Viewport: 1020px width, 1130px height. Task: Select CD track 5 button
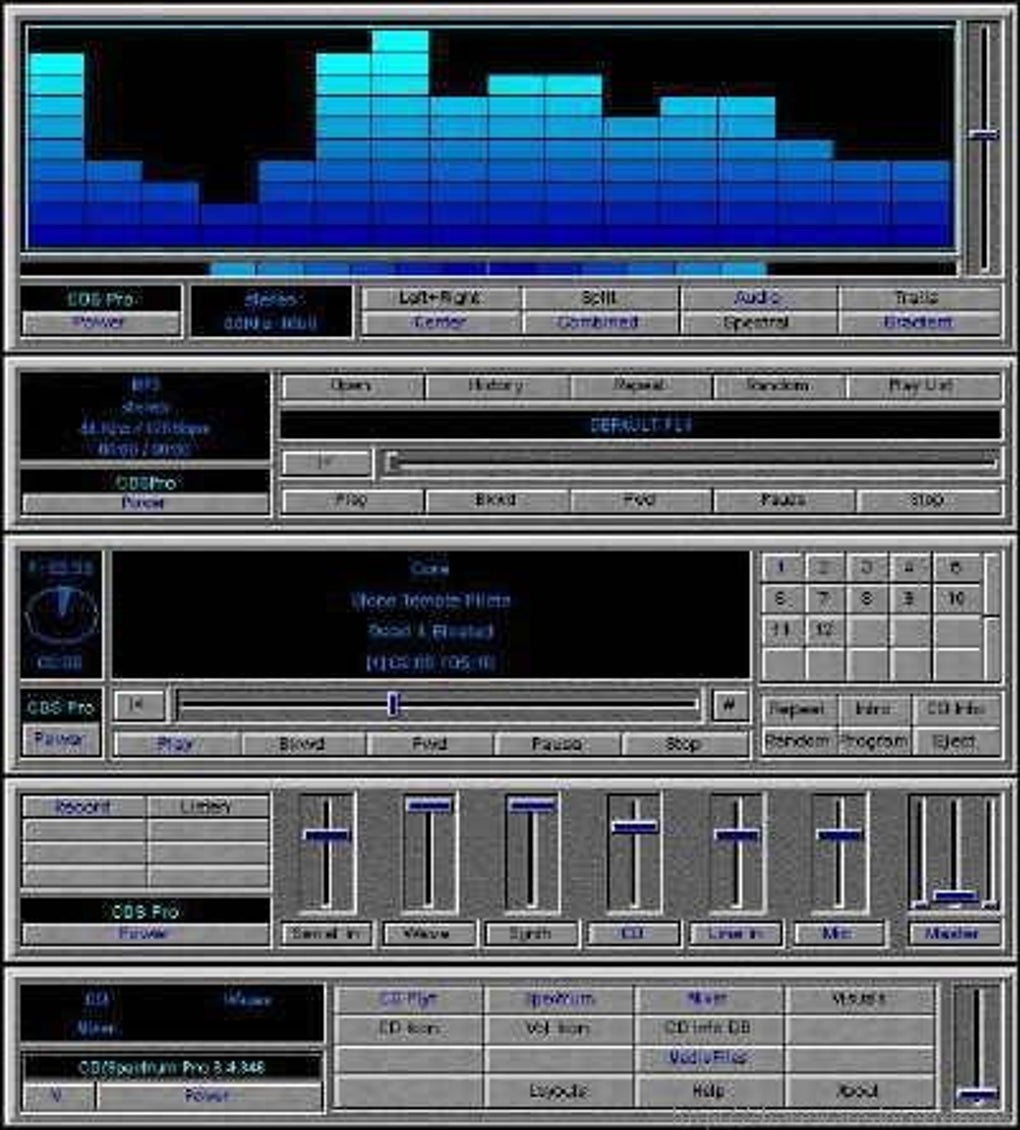coord(956,567)
